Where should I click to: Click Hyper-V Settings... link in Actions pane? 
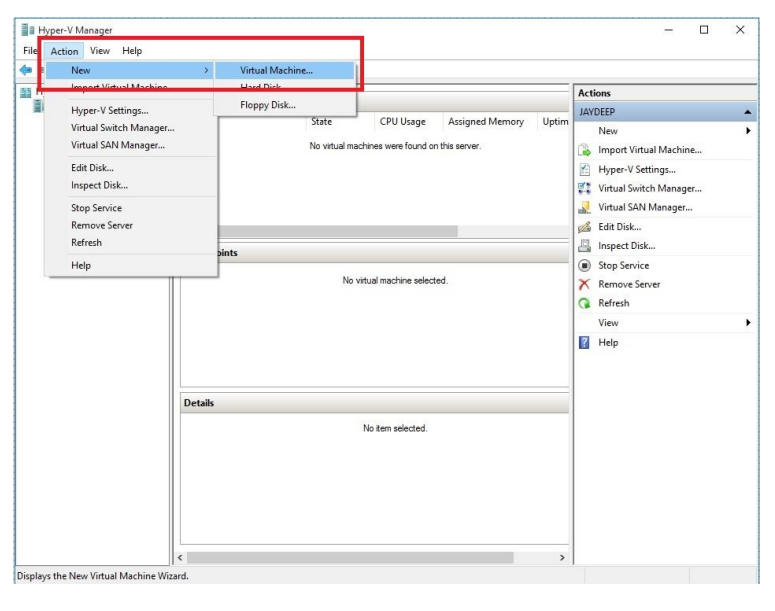click(637, 170)
